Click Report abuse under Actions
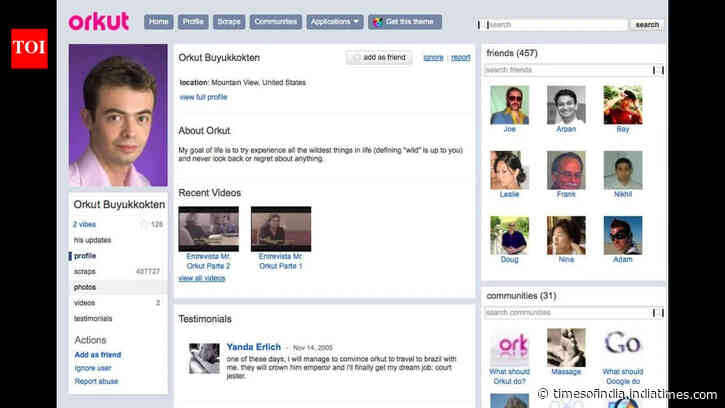Image resolution: width=725 pixels, height=408 pixels. (x=97, y=382)
